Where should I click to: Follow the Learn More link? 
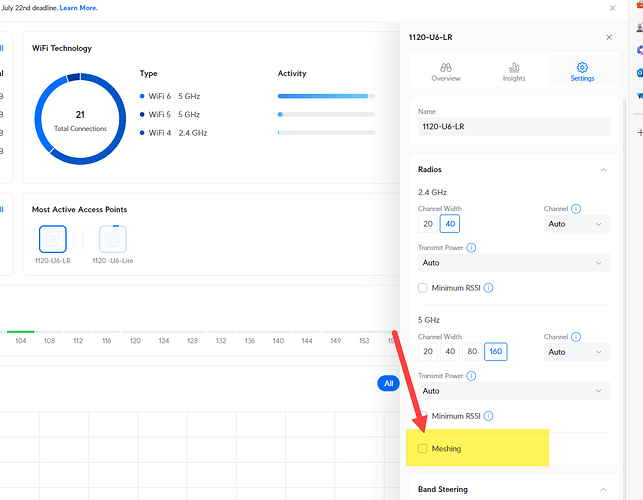[x=78, y=8]
